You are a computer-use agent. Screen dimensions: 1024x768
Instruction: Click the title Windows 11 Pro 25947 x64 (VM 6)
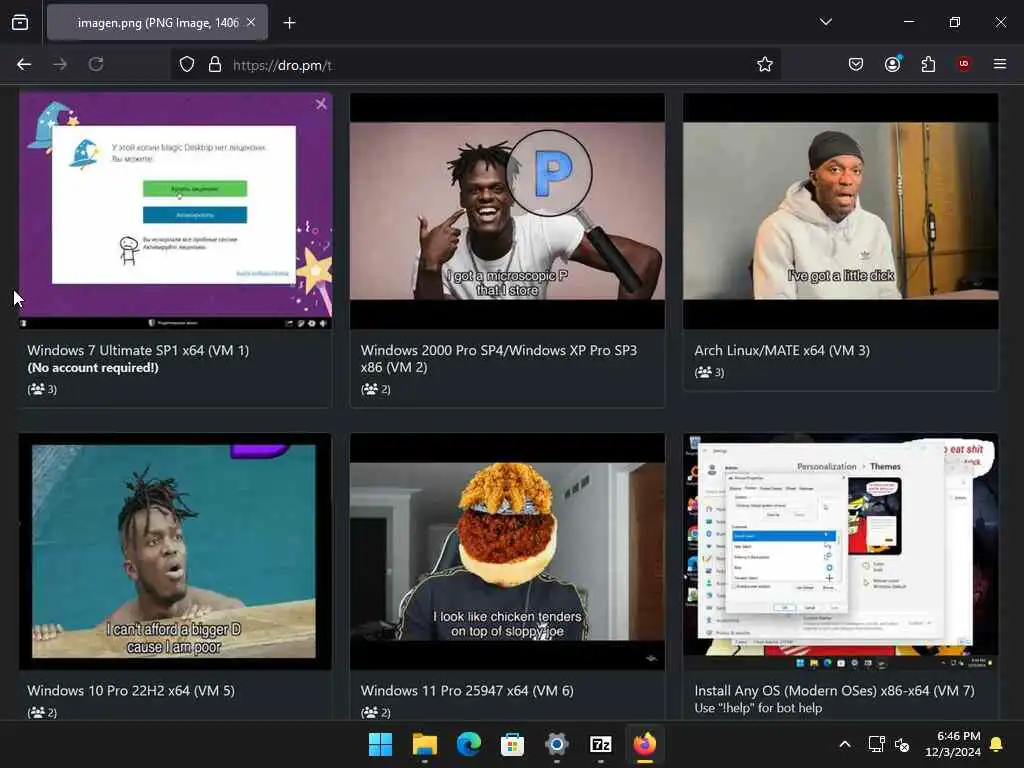(x=467, y=690)
